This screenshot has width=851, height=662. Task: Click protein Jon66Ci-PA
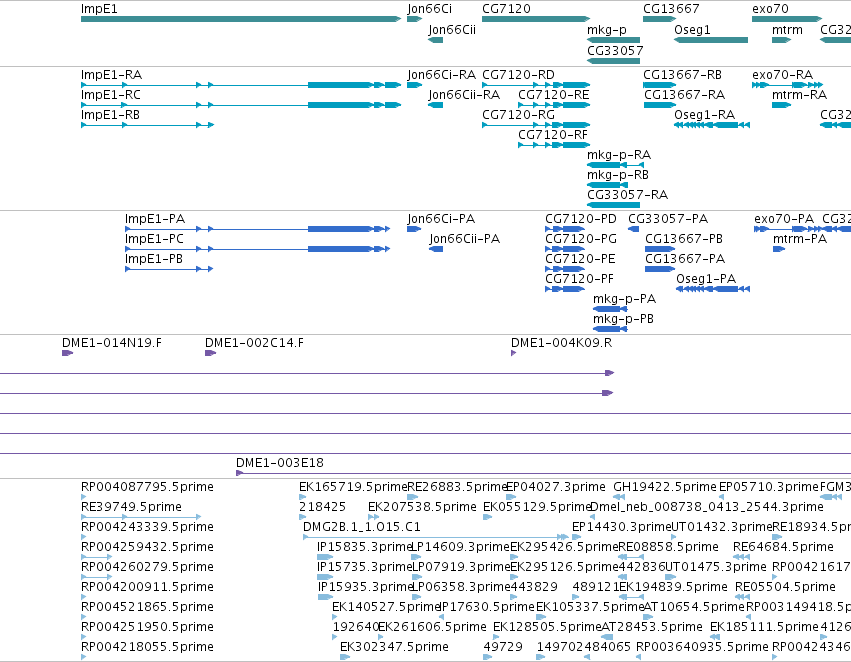[x=414, y=230]
